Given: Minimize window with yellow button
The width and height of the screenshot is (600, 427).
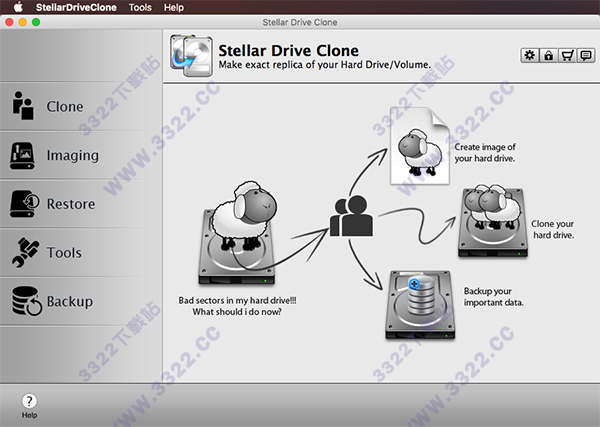Looking at the screenshot, I should point(23,22).
